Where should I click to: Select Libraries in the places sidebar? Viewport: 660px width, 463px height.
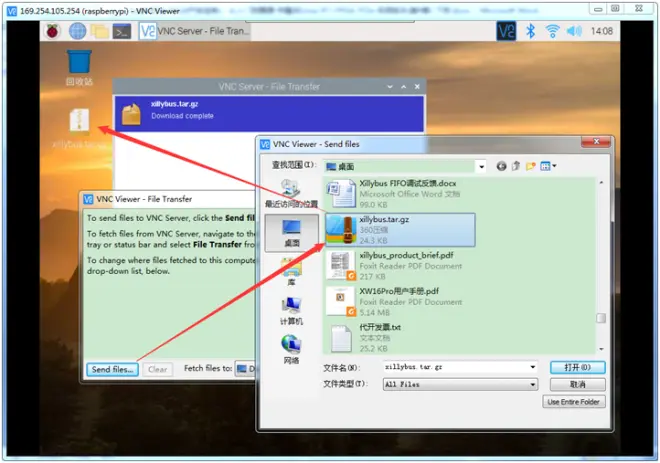[x=291, y=271]
